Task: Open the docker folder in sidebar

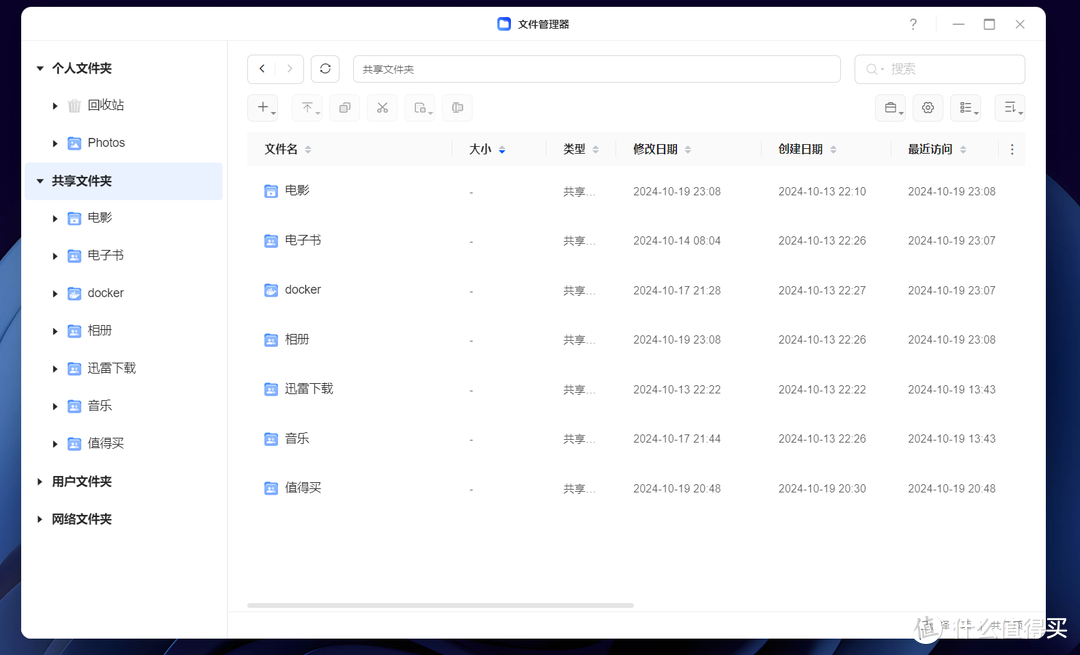Action: tap(105, 293)
